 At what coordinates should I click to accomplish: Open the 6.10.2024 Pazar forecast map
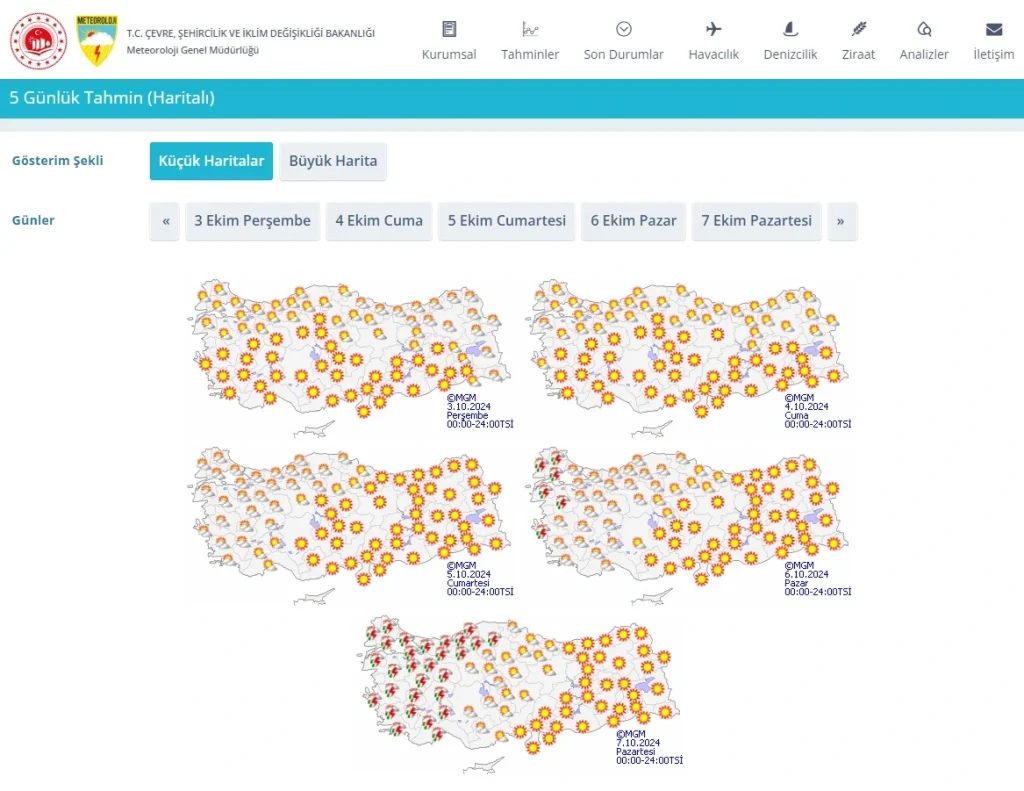689,525
